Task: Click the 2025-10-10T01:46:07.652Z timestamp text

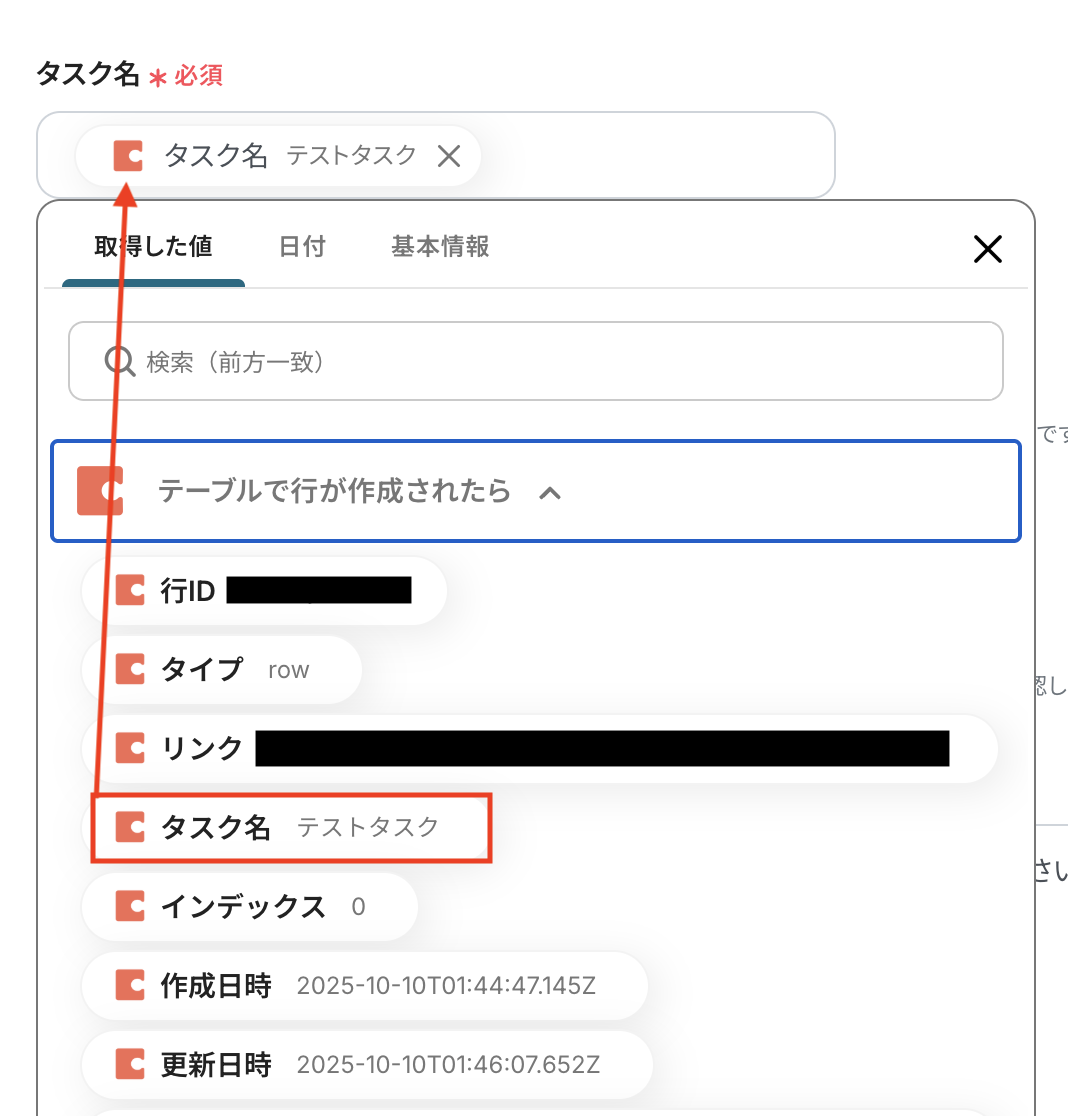Action: pyautogui.click(x=448, y=1065)
